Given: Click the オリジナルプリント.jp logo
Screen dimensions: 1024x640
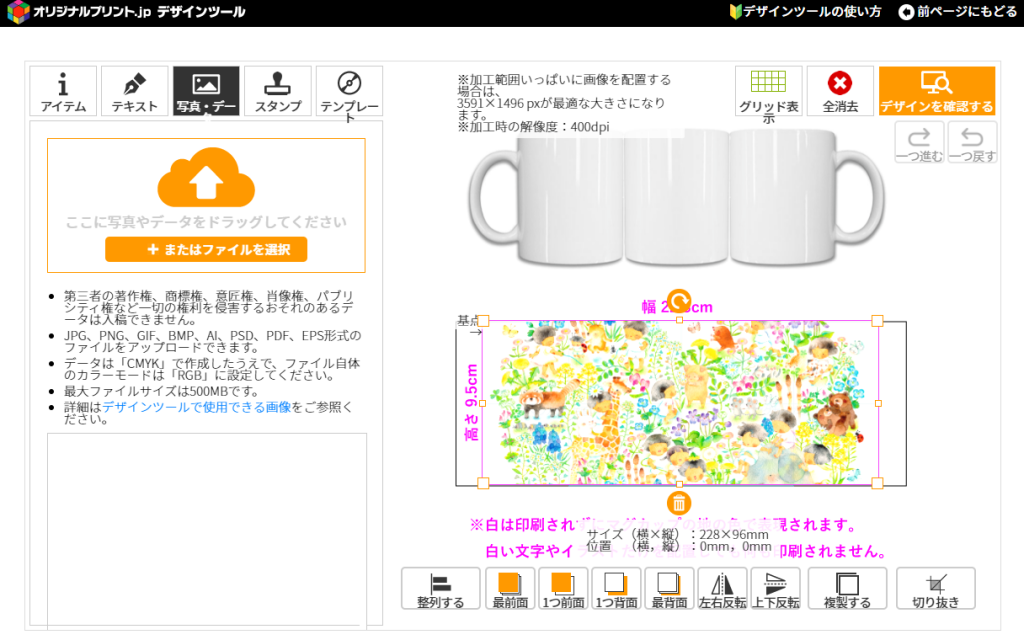Looking at the screenshot, I should click(126, 12).
